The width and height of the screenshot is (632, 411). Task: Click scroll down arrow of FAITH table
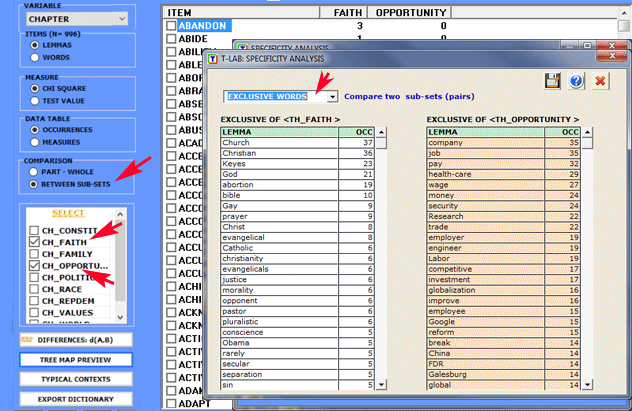click(x=381, y=385)
